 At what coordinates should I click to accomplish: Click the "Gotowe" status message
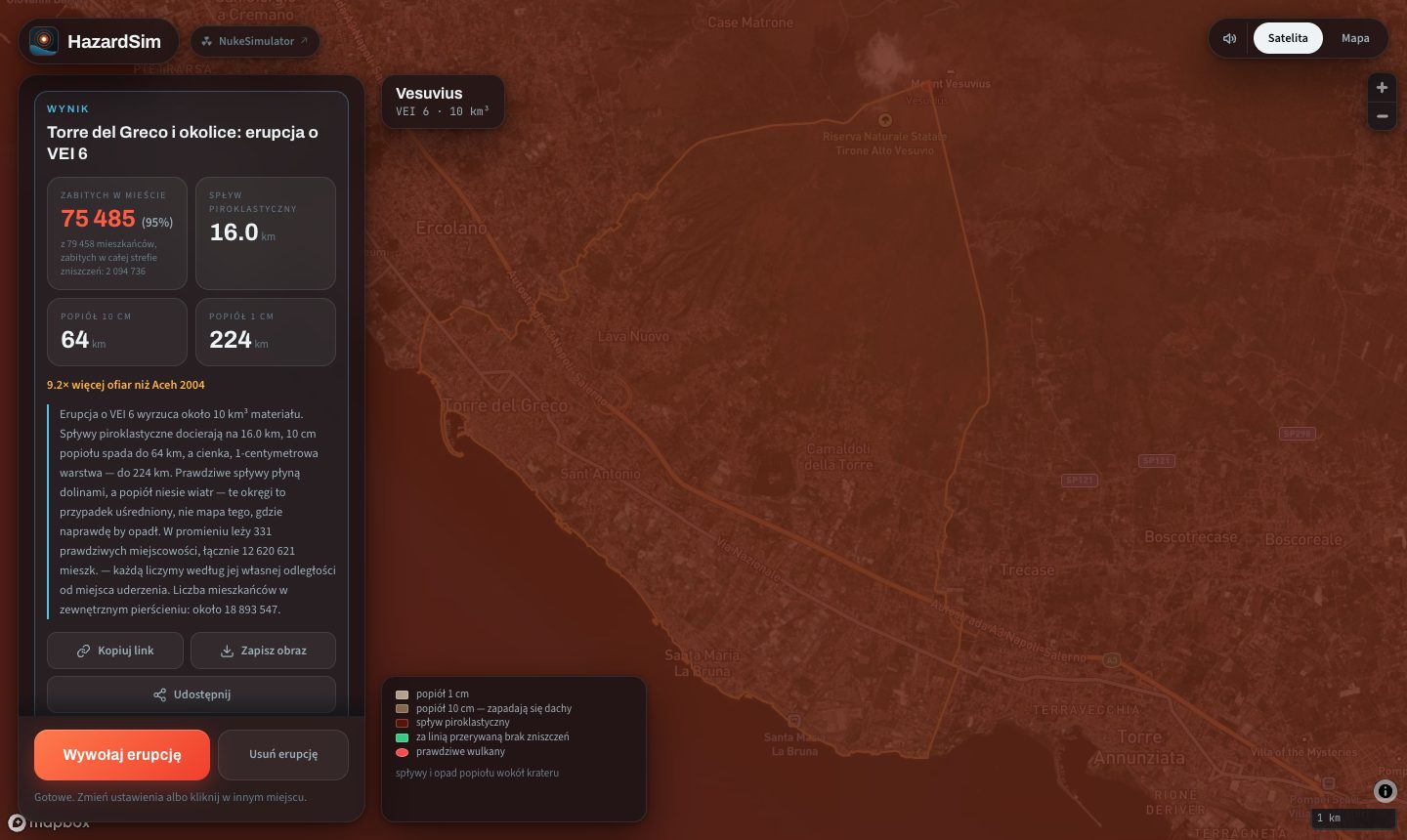pyautogui.click(x=170, y=797)
